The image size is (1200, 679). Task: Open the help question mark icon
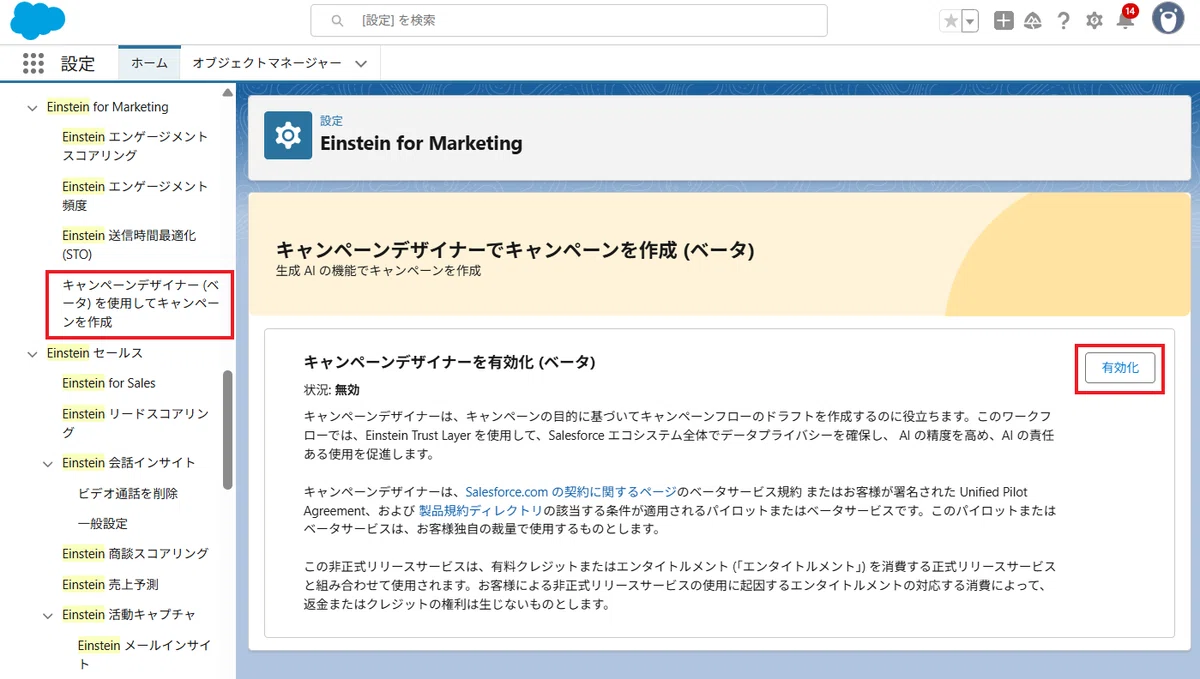click(1064, 21)
